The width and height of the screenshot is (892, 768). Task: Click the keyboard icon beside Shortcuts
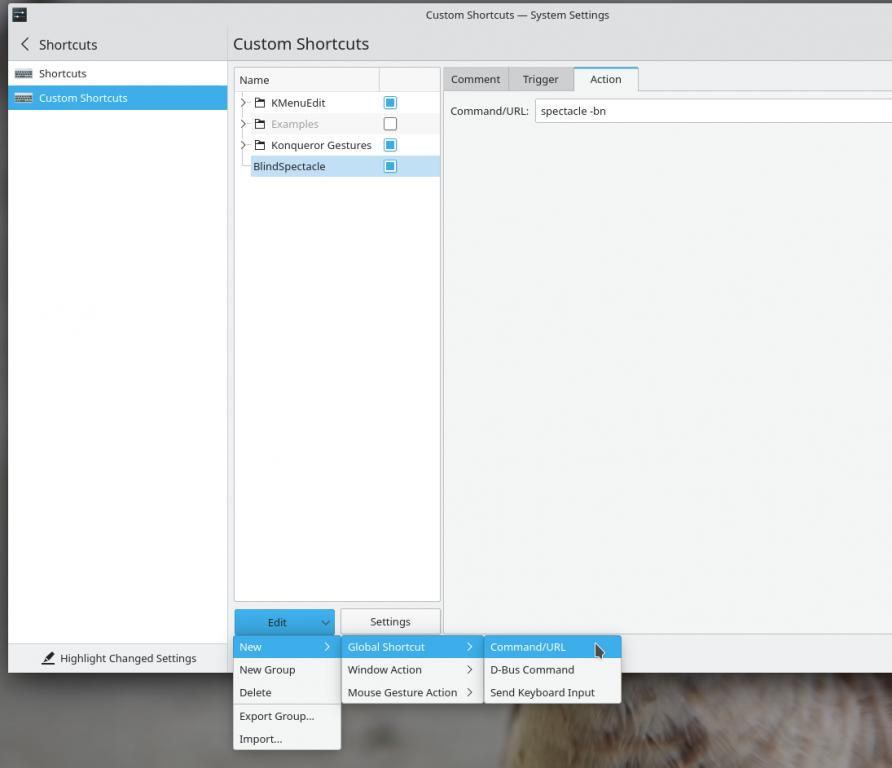click(x=24, y=74)
